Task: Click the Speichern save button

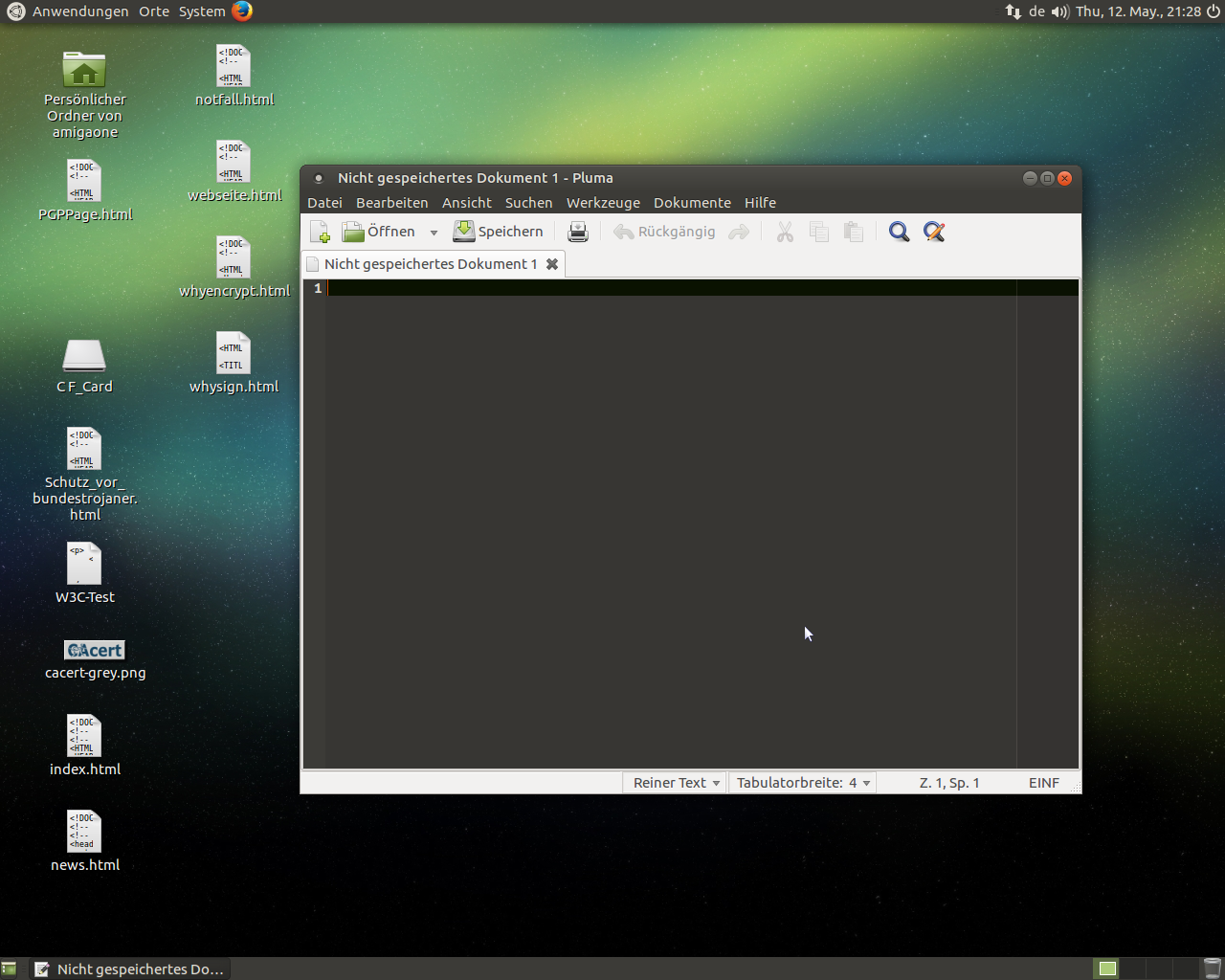Action: click(499, 232)
